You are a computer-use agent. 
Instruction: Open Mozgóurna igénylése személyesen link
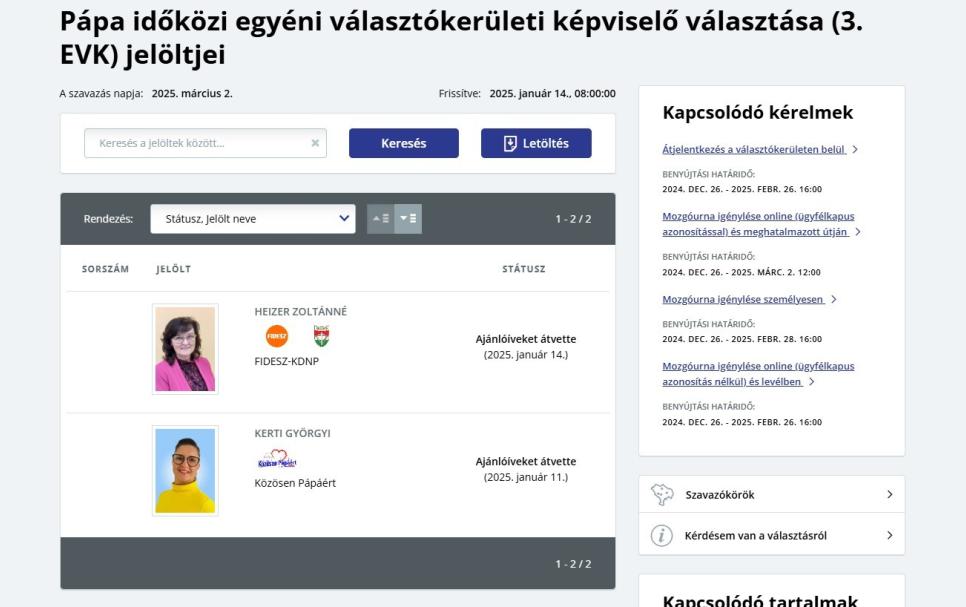743,299
